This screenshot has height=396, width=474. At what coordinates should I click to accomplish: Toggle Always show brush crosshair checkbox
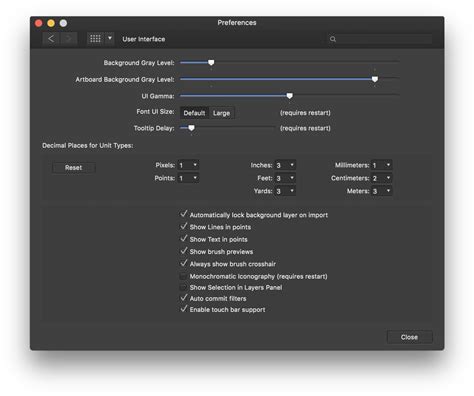tap(183, 264)
